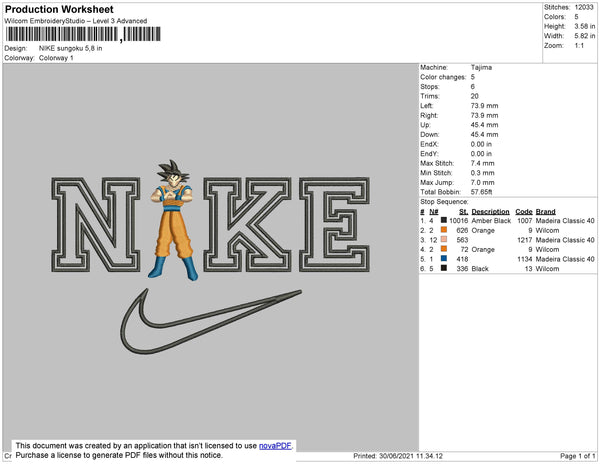Click the Stops value 6
This screenshot has height=464, width=600.
(473, 86)
